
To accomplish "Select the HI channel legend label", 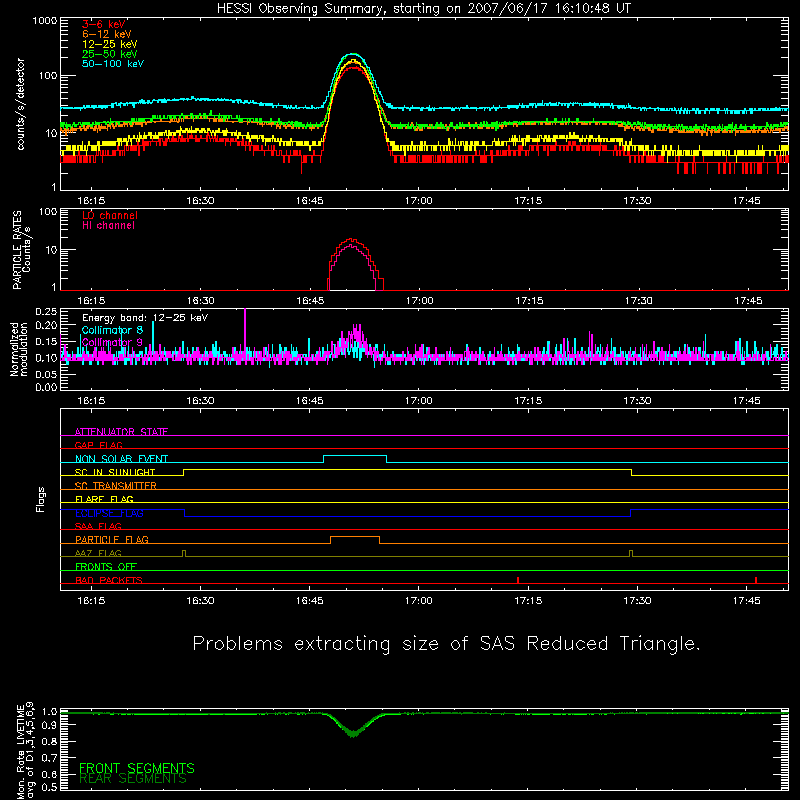I will coord(108,226).
